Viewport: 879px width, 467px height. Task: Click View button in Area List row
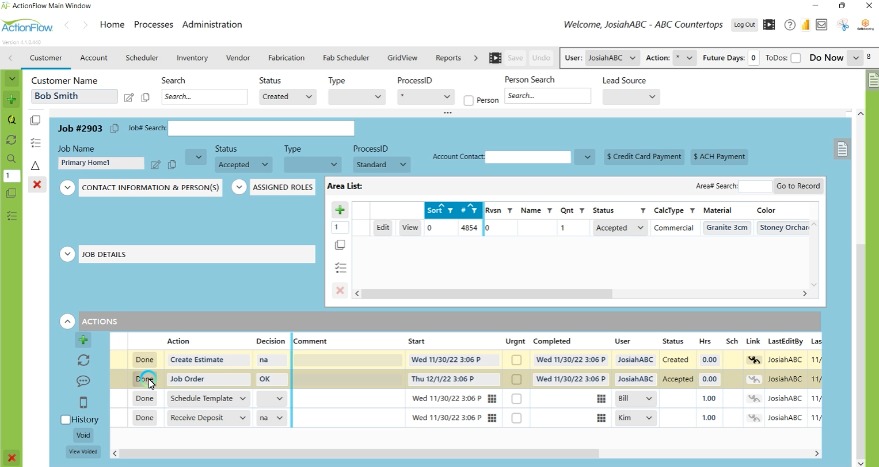pyautogui.click(x=410, y=228)
